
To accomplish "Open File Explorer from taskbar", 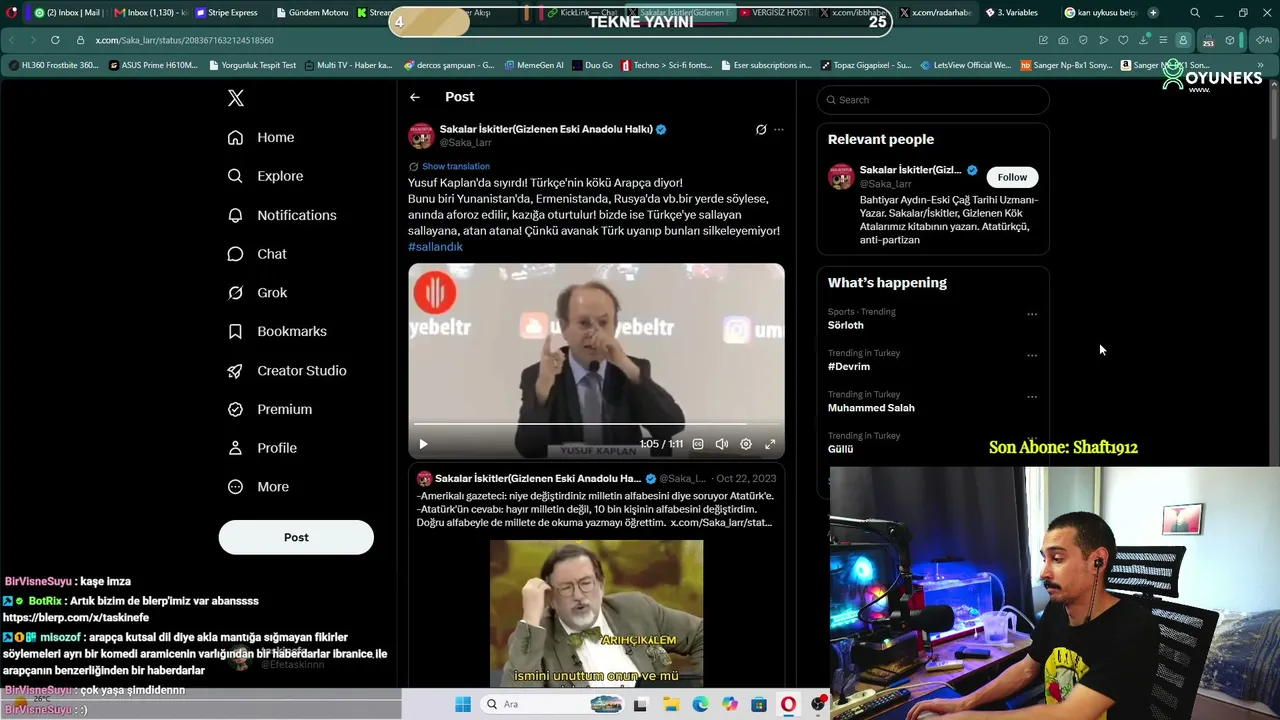I will coord(671,704).
